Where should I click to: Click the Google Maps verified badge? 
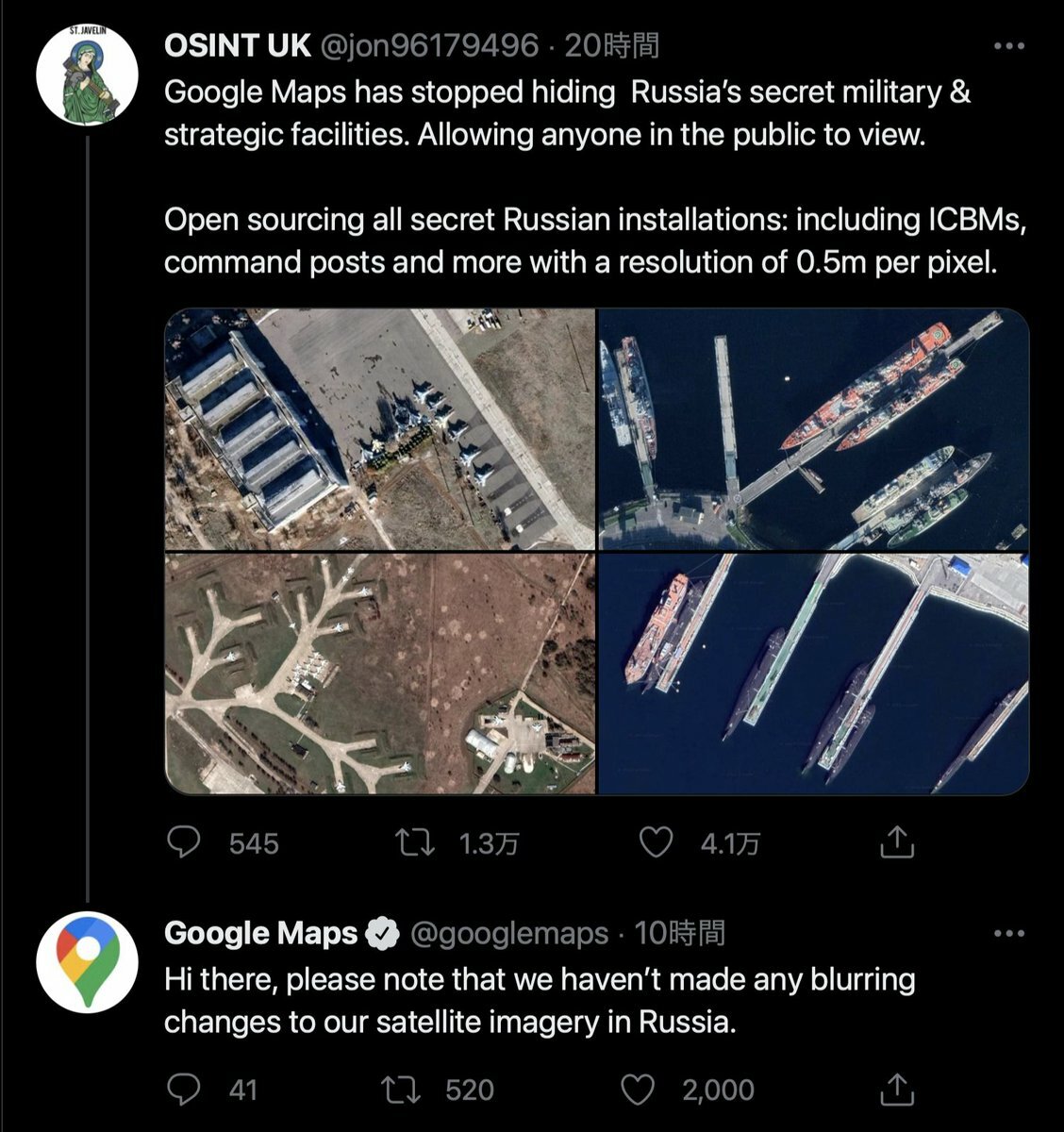[382, 934]
